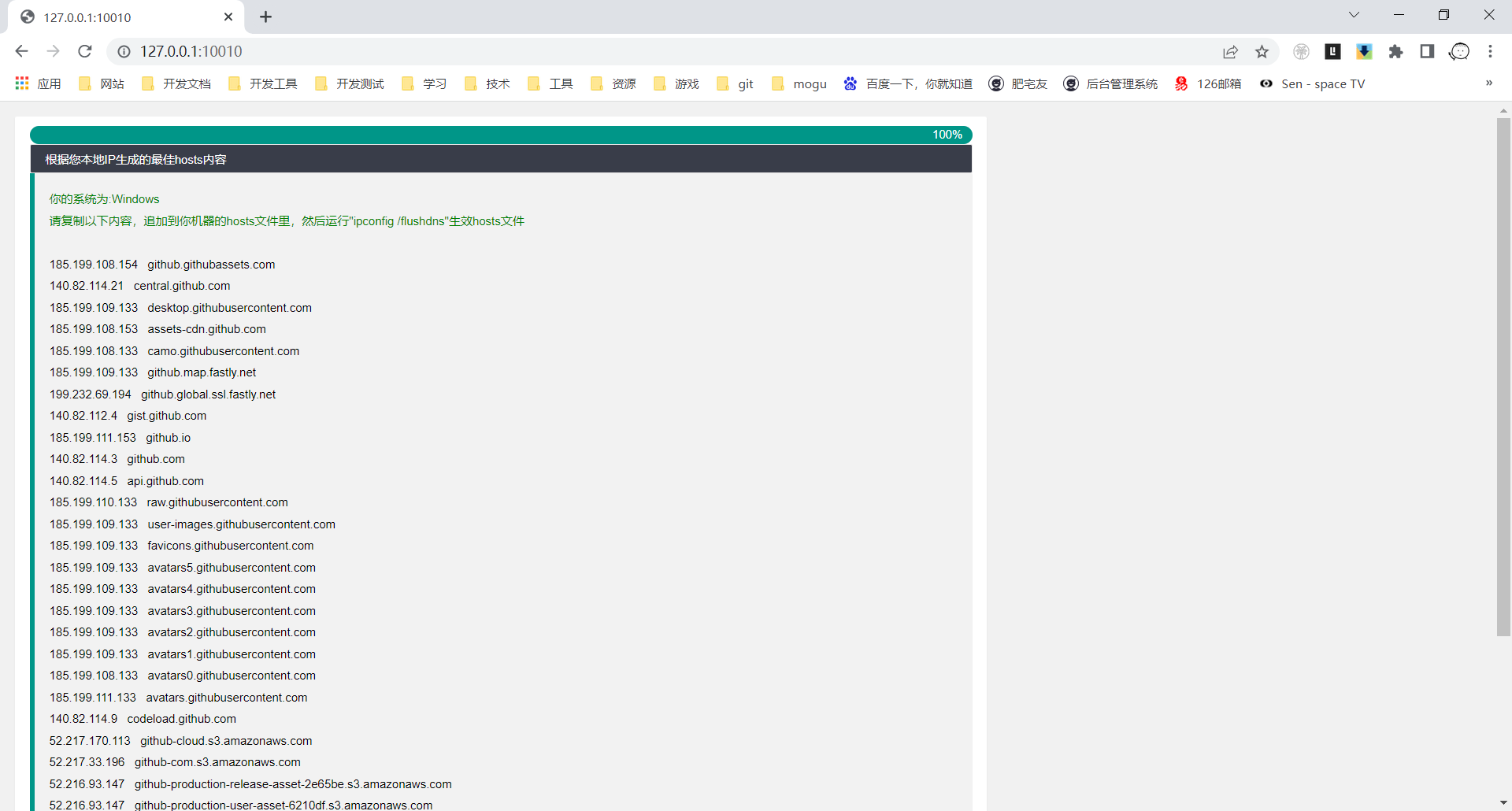1512x811 pixels.
Task: Click the desktop.githubusercontent.com hosts entry
Action: click(180, 308)
